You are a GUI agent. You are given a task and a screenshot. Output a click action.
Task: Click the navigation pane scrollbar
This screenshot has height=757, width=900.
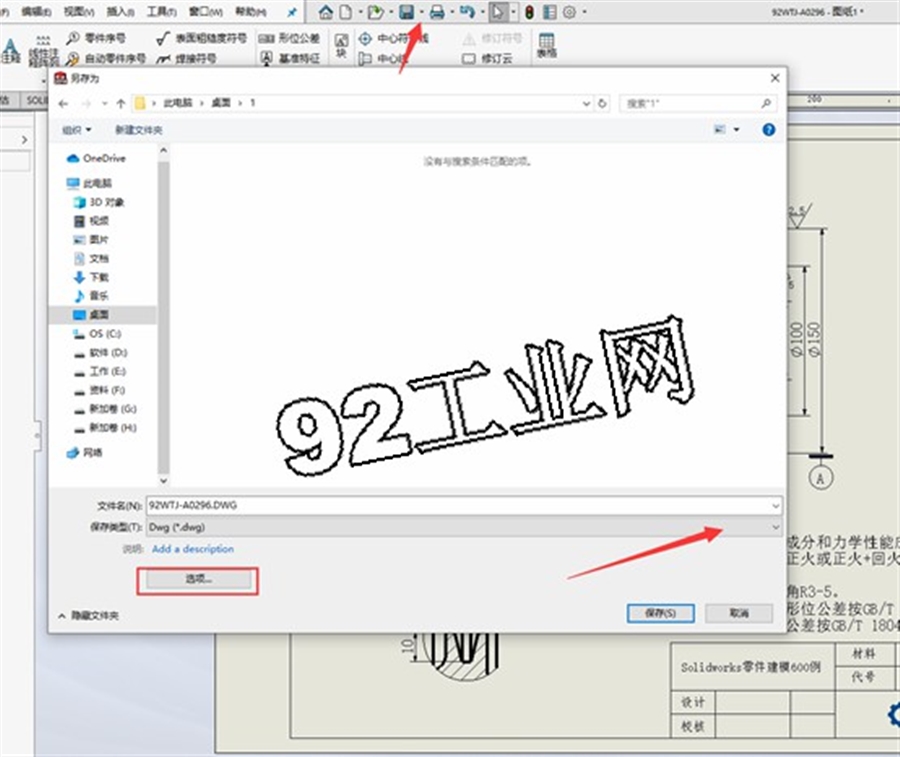click(164, 315)
